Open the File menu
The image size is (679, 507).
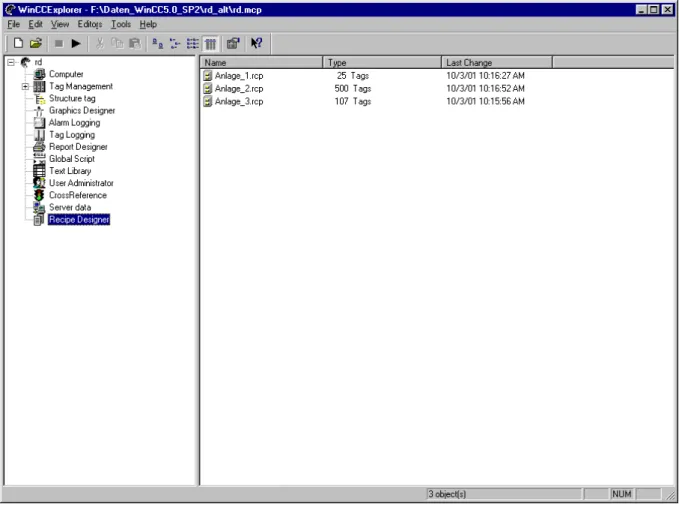coord(13,24)
